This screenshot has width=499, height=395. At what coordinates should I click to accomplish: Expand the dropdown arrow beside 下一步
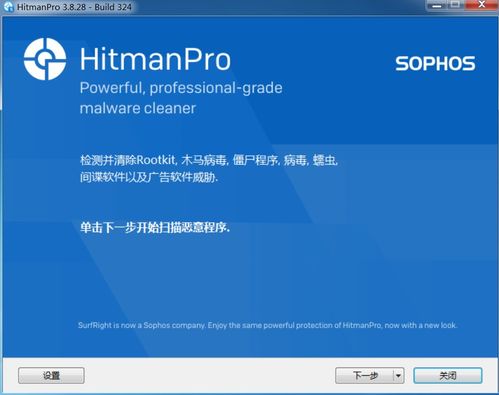(x=398, y=376)
